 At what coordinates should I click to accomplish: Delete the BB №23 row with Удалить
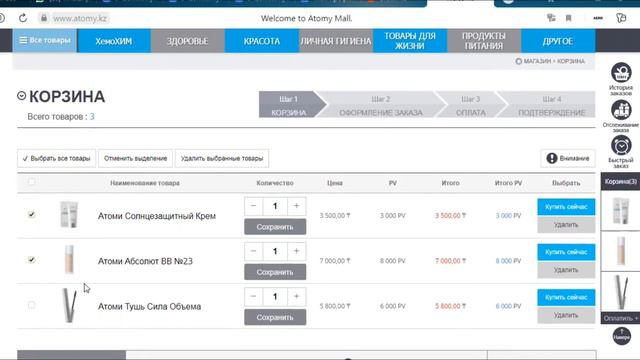click(566, 270)
